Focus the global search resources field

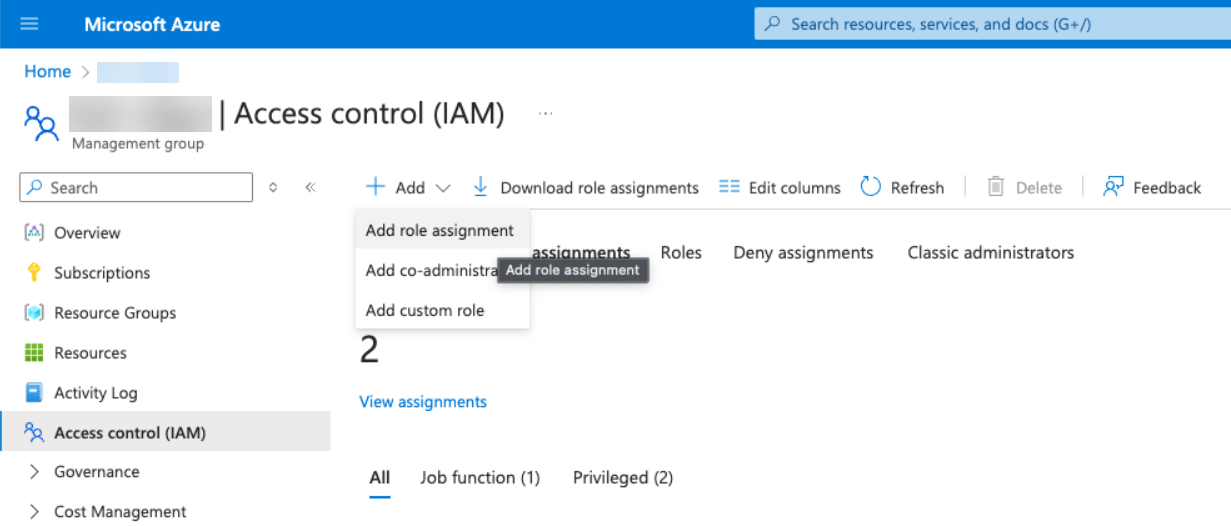[x=992, y=24]
